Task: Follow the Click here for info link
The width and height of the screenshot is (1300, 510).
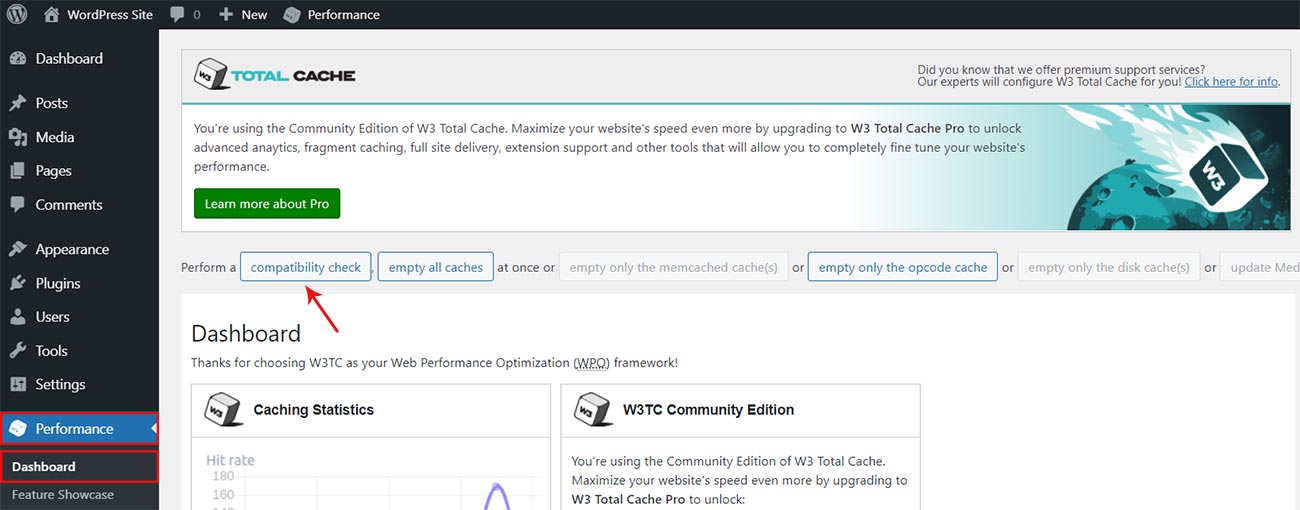Action: point(1231,82)
